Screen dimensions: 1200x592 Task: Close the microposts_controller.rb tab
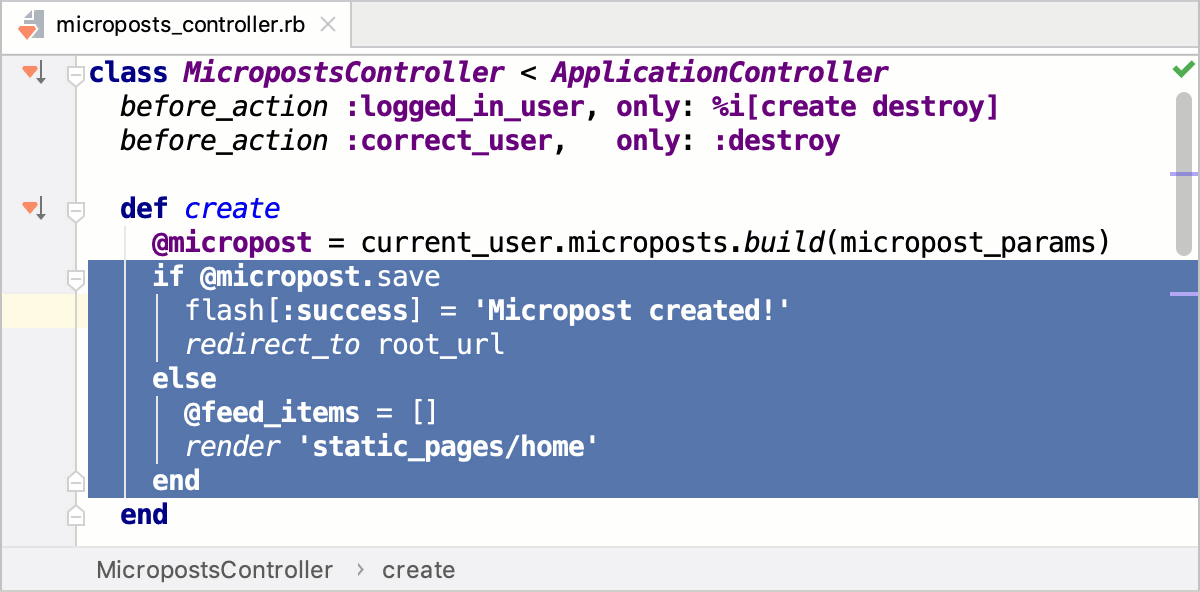click(328, 26)
